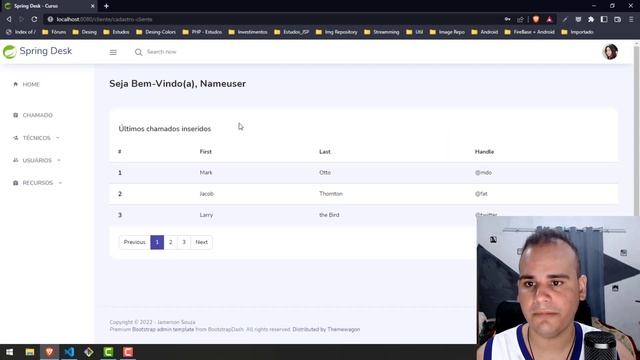Open the green Camtasia icon in taskbar

tap(108, 352)
